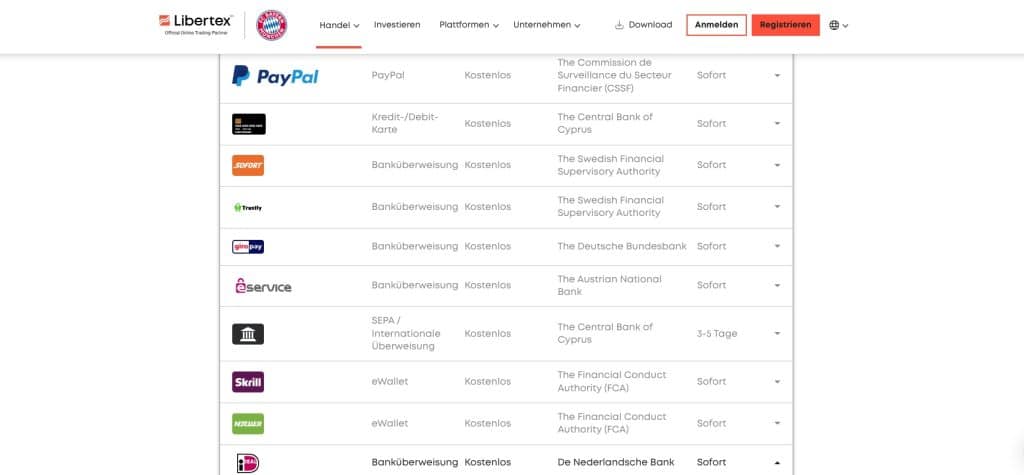This screenshot has height=475, width=1024.
Task: Click the eService payment logo
Action: pos(262,286)
